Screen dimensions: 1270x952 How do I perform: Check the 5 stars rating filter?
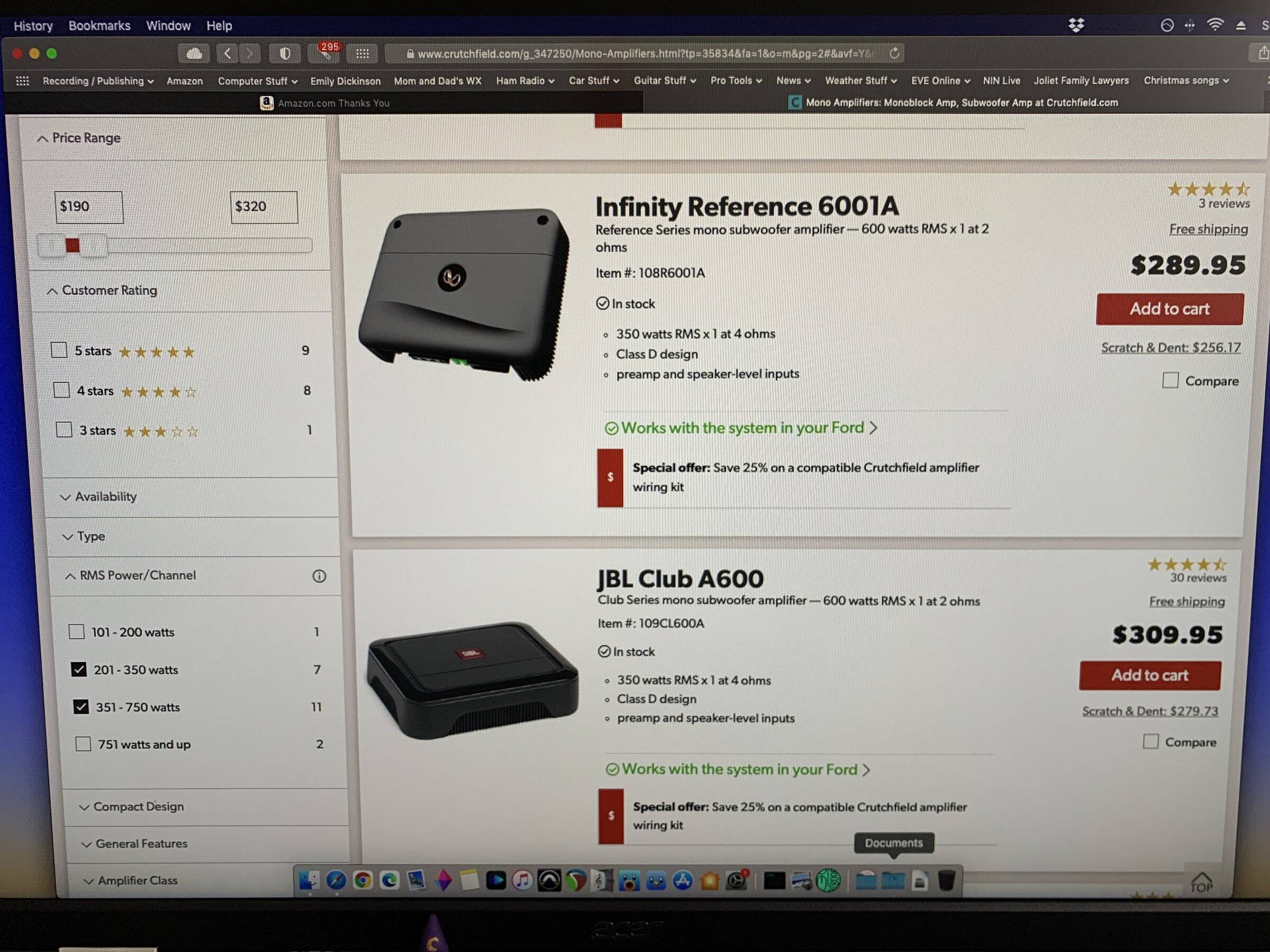59,350
